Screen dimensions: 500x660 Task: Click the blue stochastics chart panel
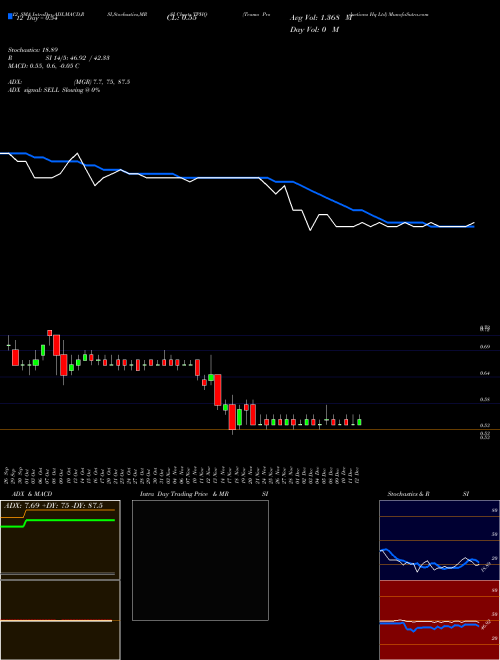click(x=439, y=540)
